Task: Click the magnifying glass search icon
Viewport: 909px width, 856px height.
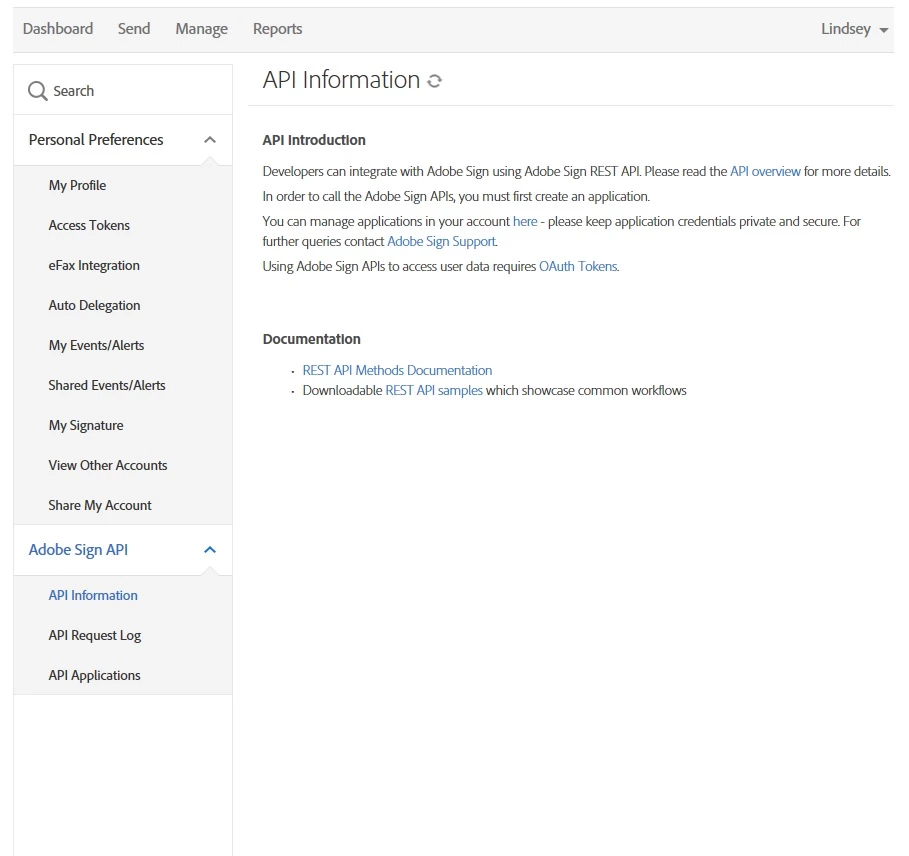Action: coord(37,91)
